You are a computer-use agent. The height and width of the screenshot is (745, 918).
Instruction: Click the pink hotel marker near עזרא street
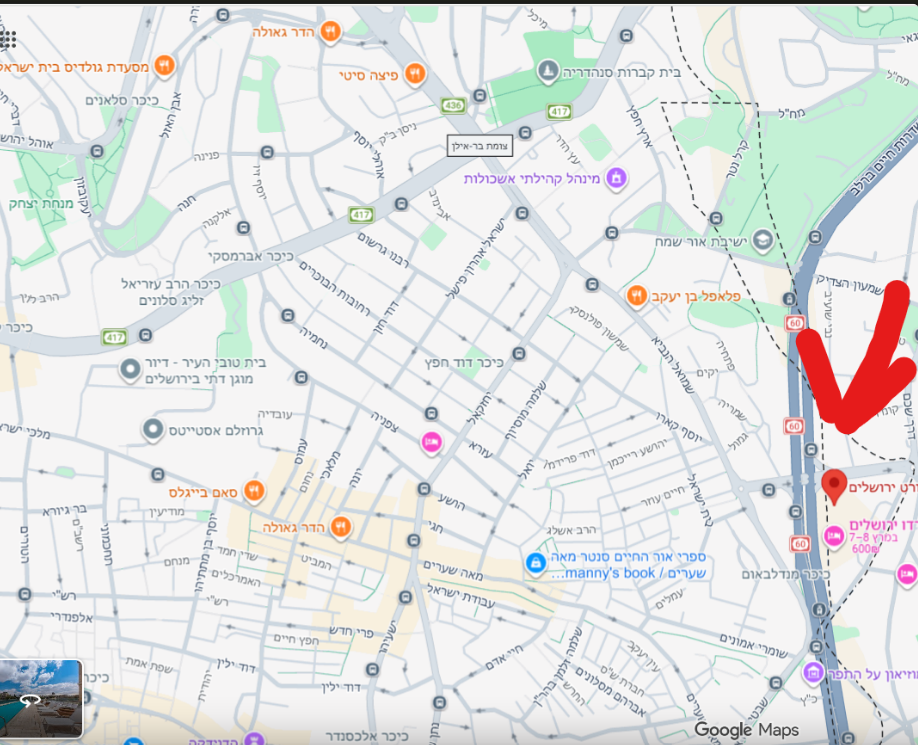point(431,442)
